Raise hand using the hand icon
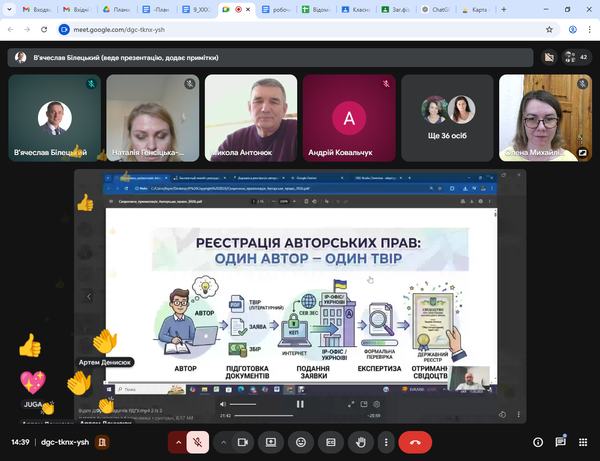 360,442
